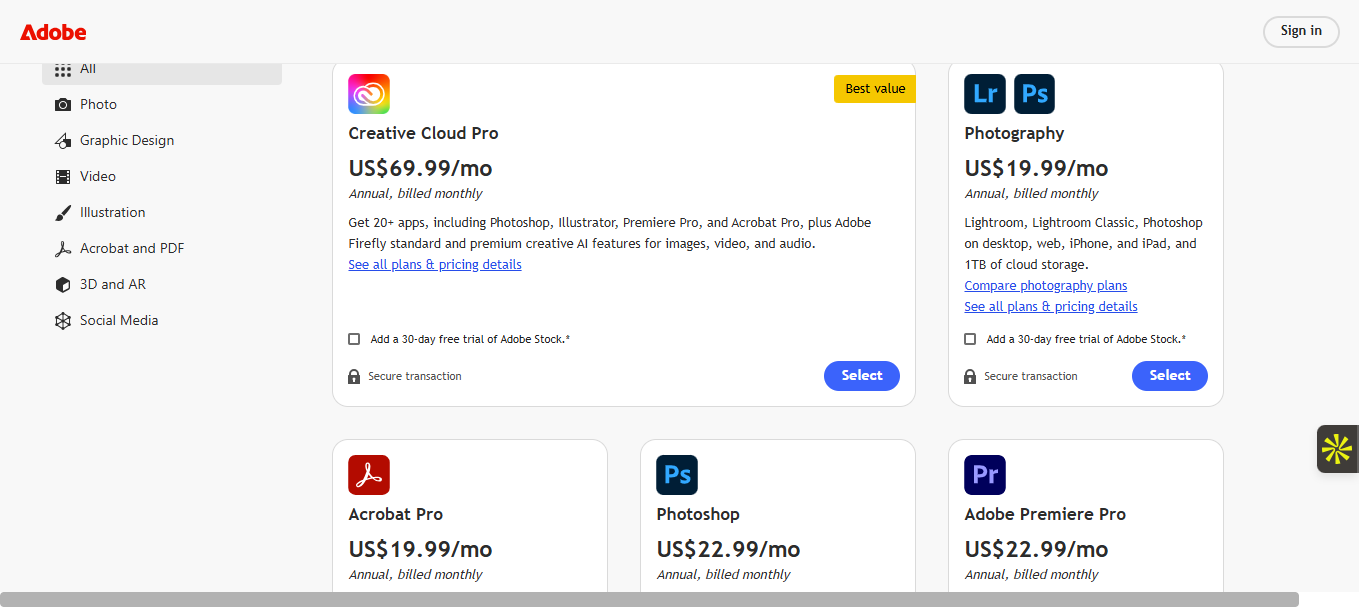The image size is (1359, 607).
Task: Click the Lightroom icon in the Photography card
Action: [985, 94]
